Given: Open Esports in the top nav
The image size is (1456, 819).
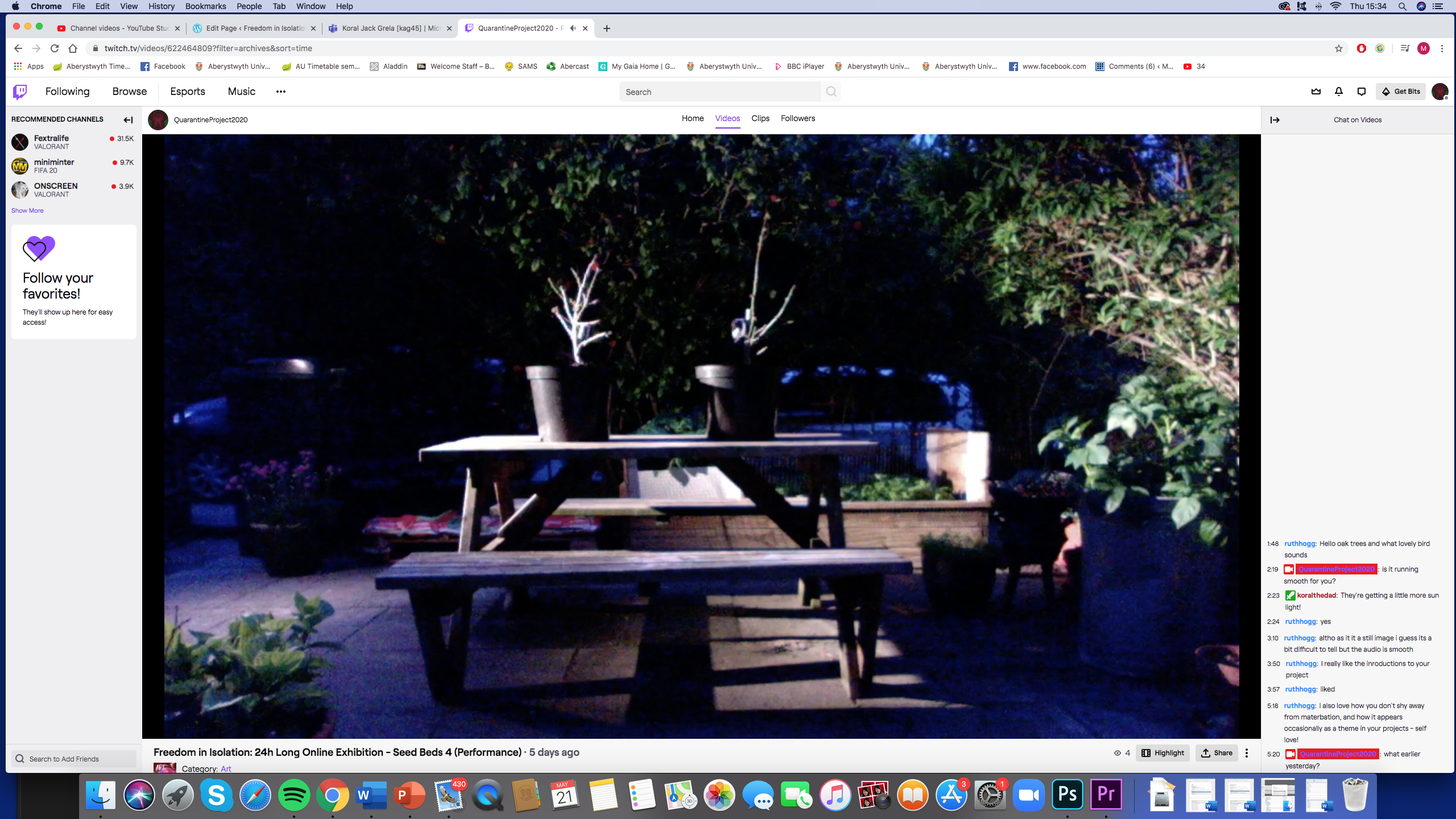Looking at the screenshot, I should tap(188, 92).
